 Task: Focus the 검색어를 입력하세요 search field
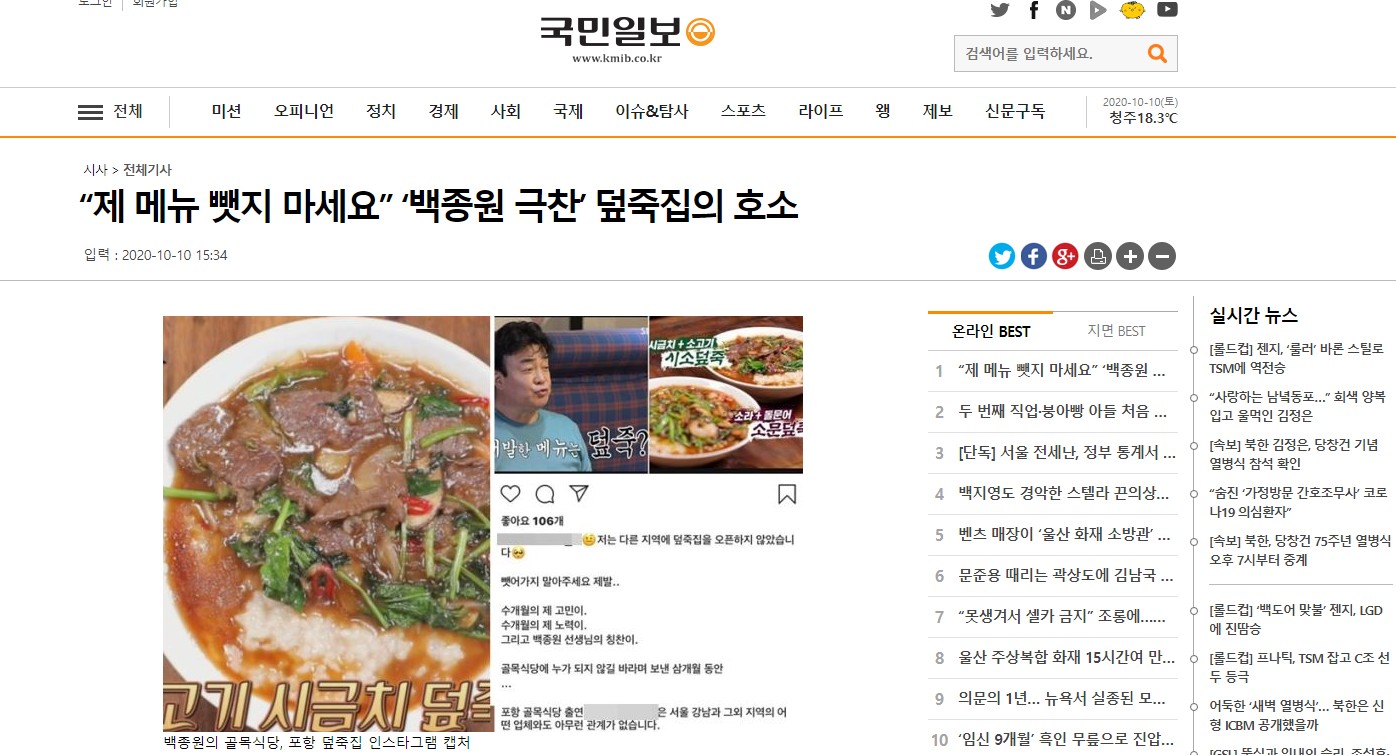[1048, 54]
